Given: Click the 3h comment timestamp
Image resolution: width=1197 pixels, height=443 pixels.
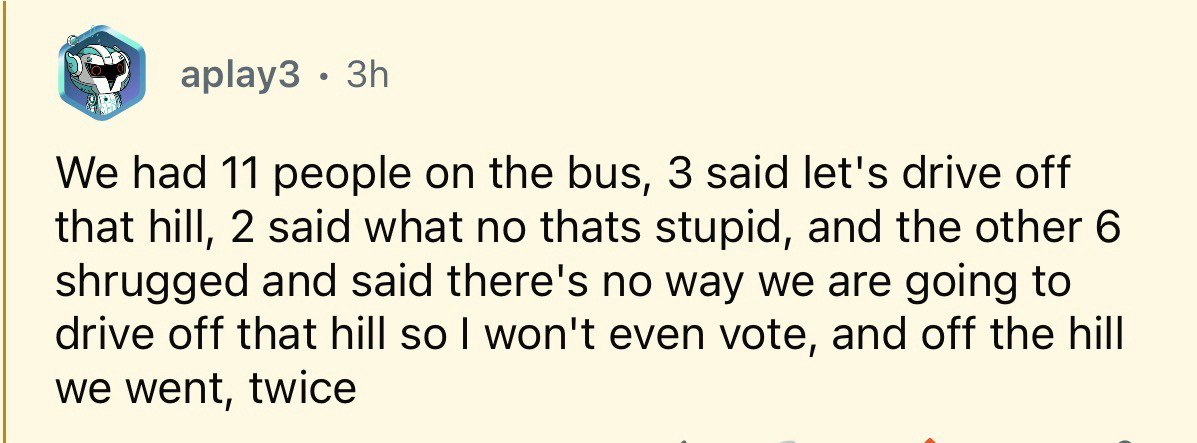Looking at the screenshot, I should click(x=366, y=76).
